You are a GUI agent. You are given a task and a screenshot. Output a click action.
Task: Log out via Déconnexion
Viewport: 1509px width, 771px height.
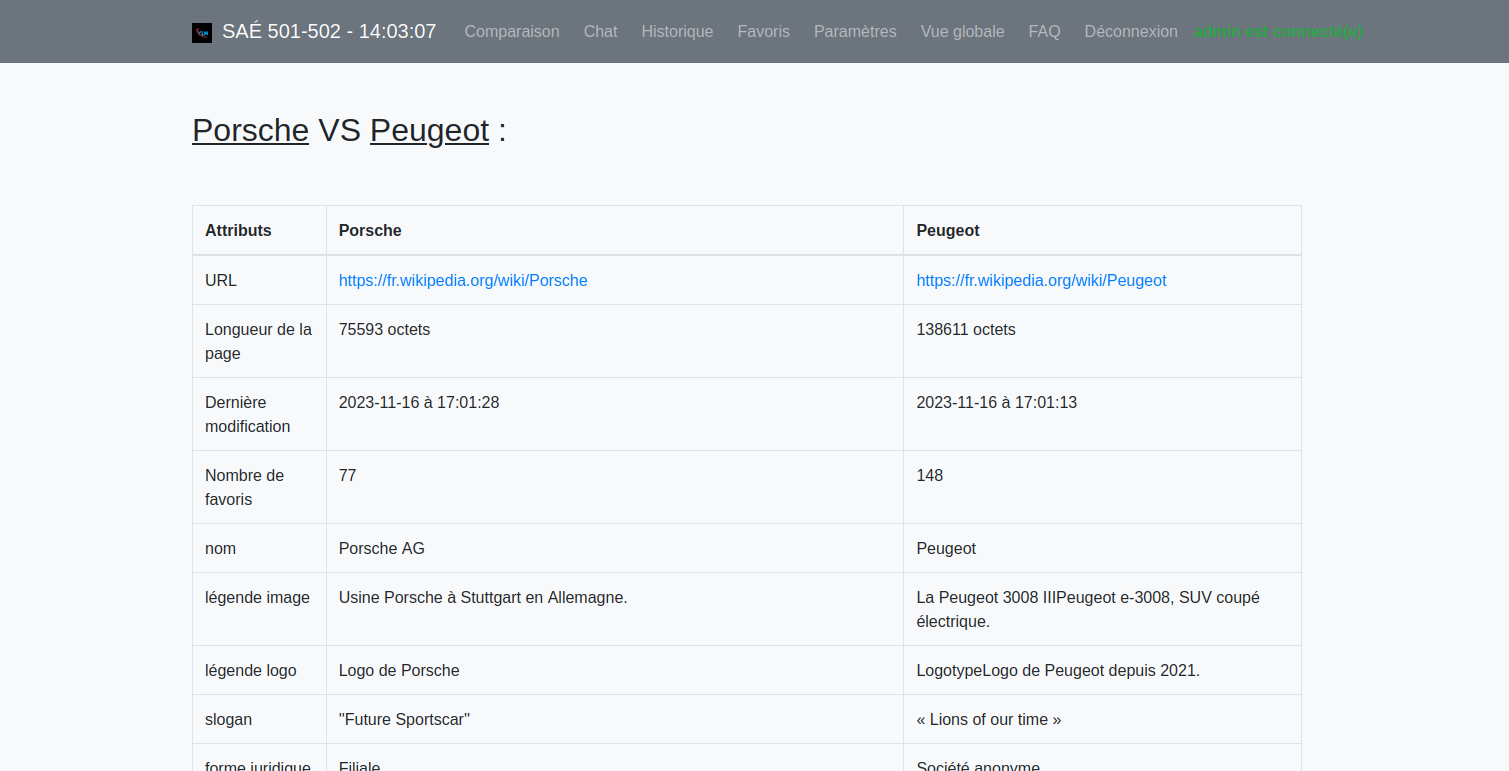point(1130,31)
